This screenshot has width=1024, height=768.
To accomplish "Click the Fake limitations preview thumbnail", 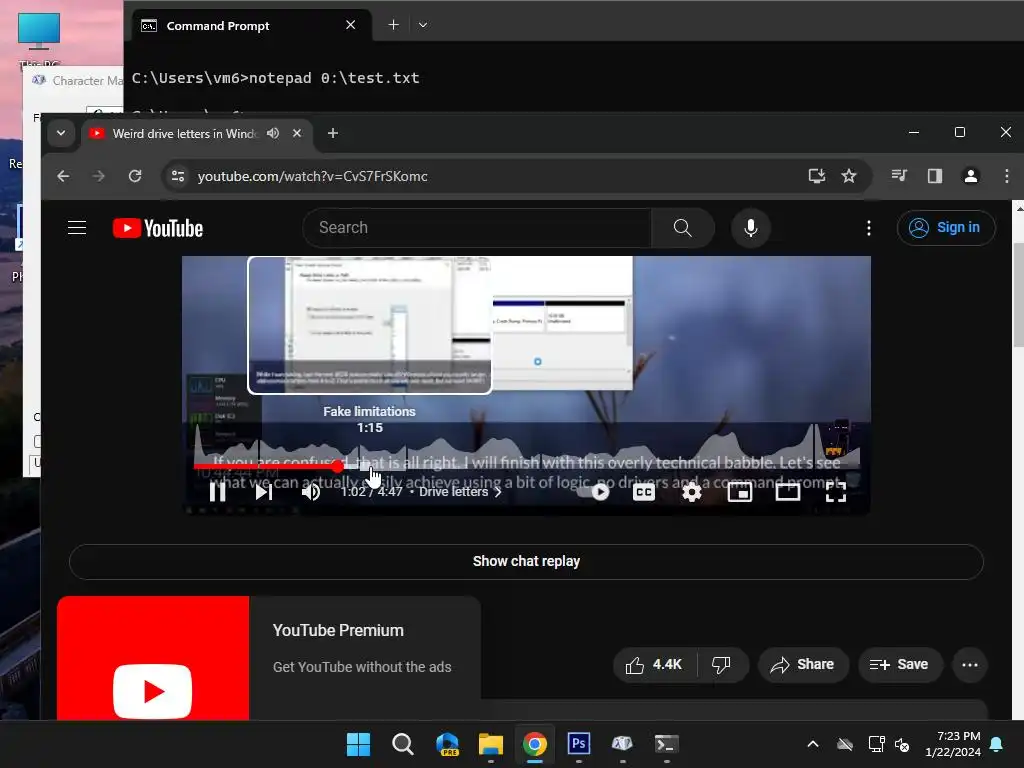I will pos(370,325).
